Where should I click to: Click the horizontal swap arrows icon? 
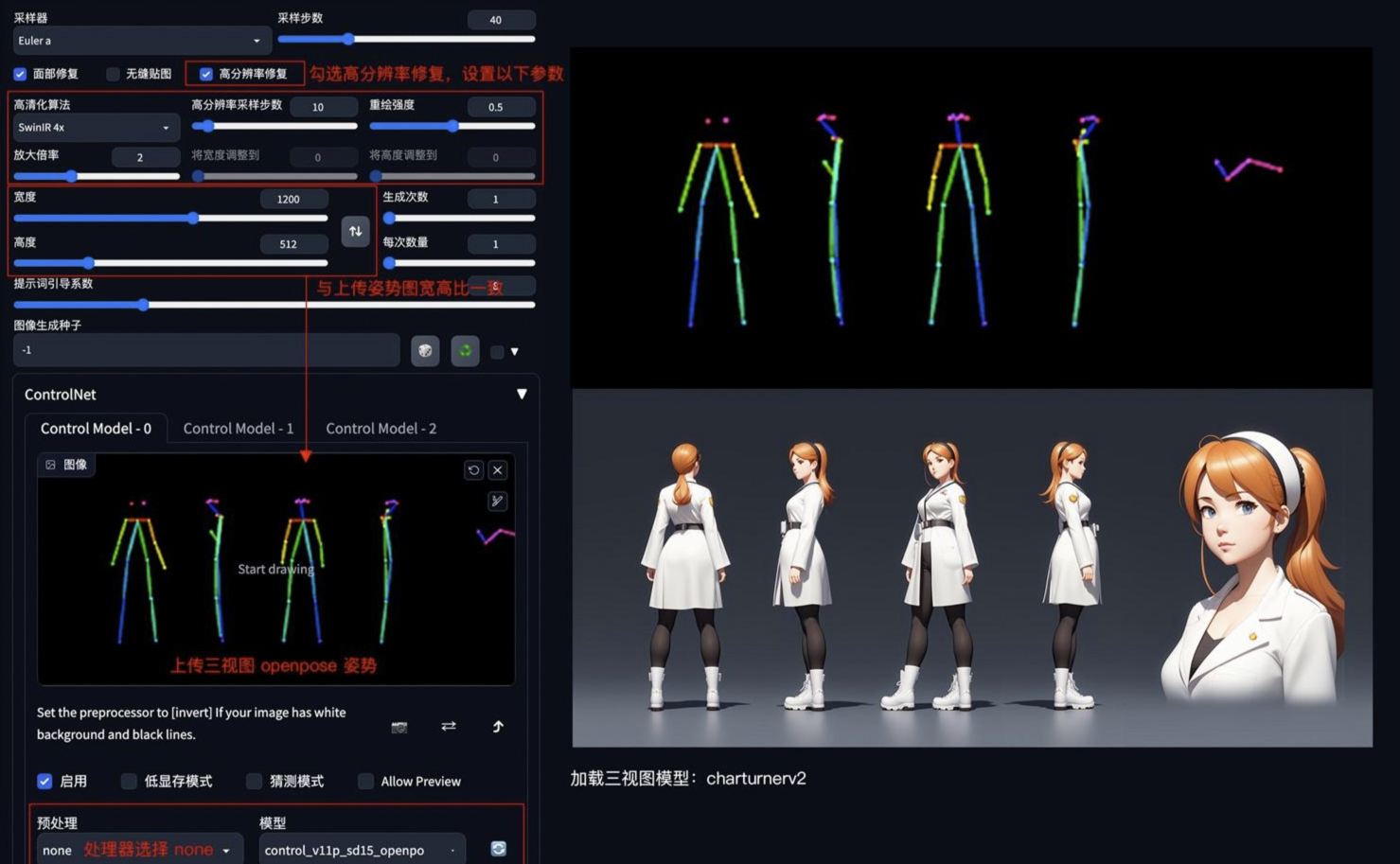point(449,726)
